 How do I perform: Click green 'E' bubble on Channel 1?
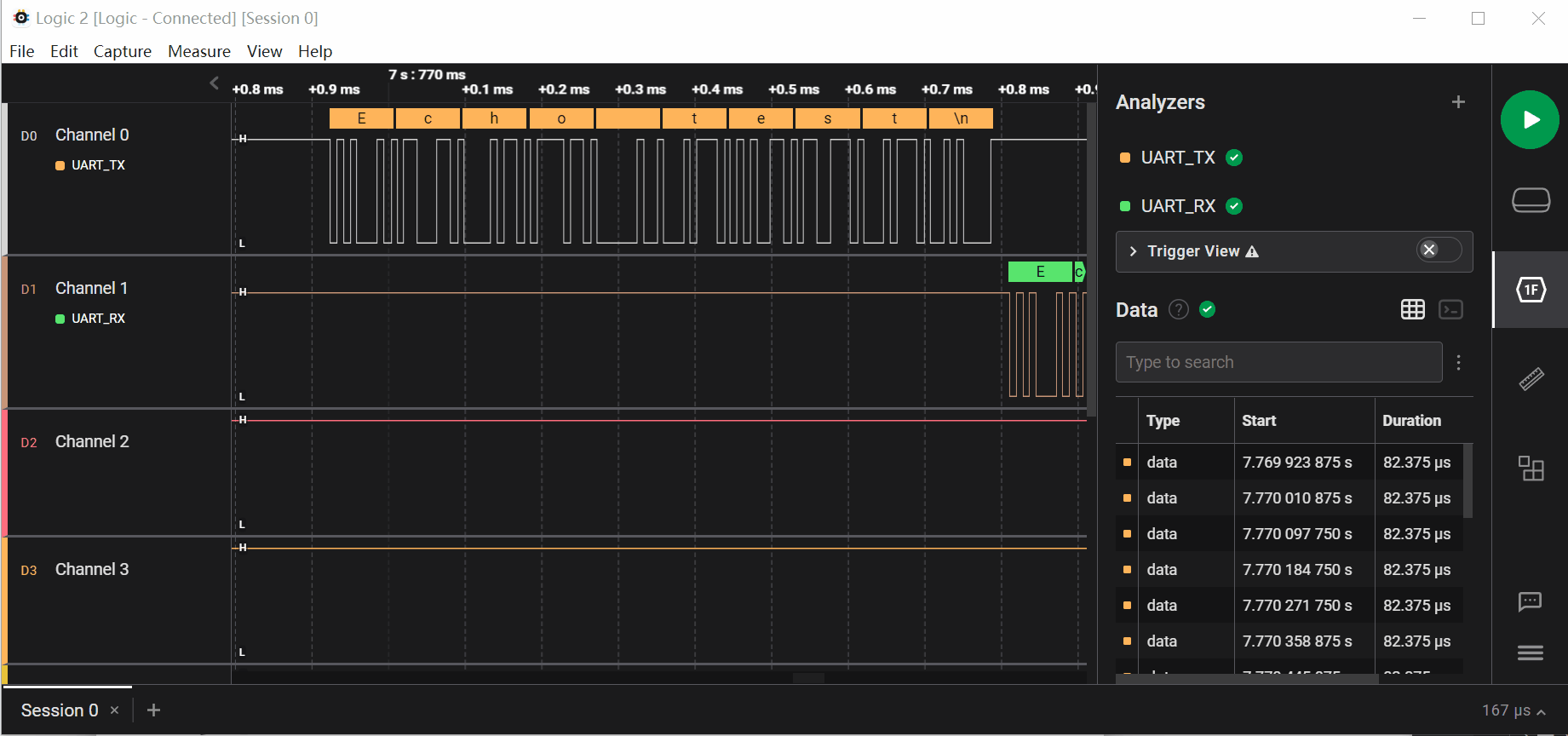click(1040, 272)
